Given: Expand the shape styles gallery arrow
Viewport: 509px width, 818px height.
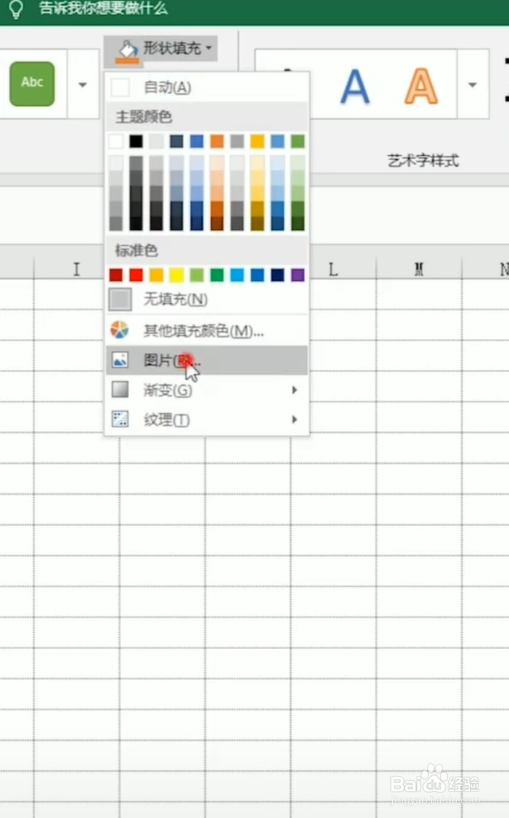Looking at the screenshot, I should click(82, 85).
